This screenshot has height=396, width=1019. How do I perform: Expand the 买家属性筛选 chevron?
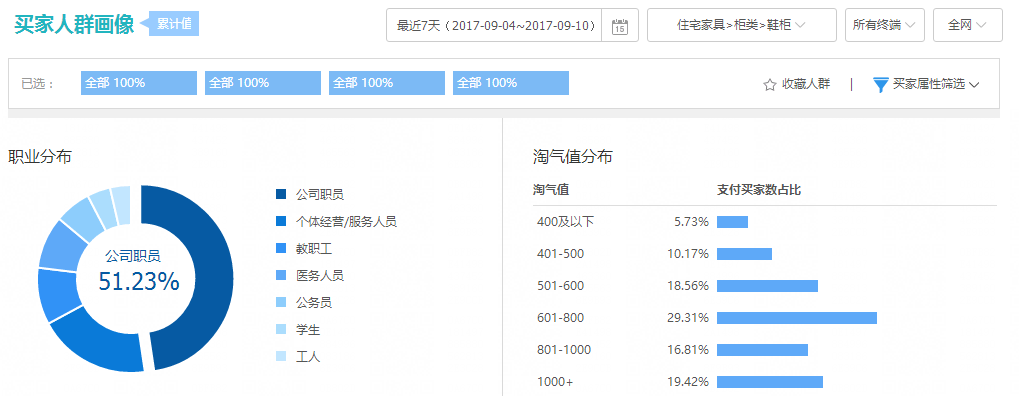[974, 85]
